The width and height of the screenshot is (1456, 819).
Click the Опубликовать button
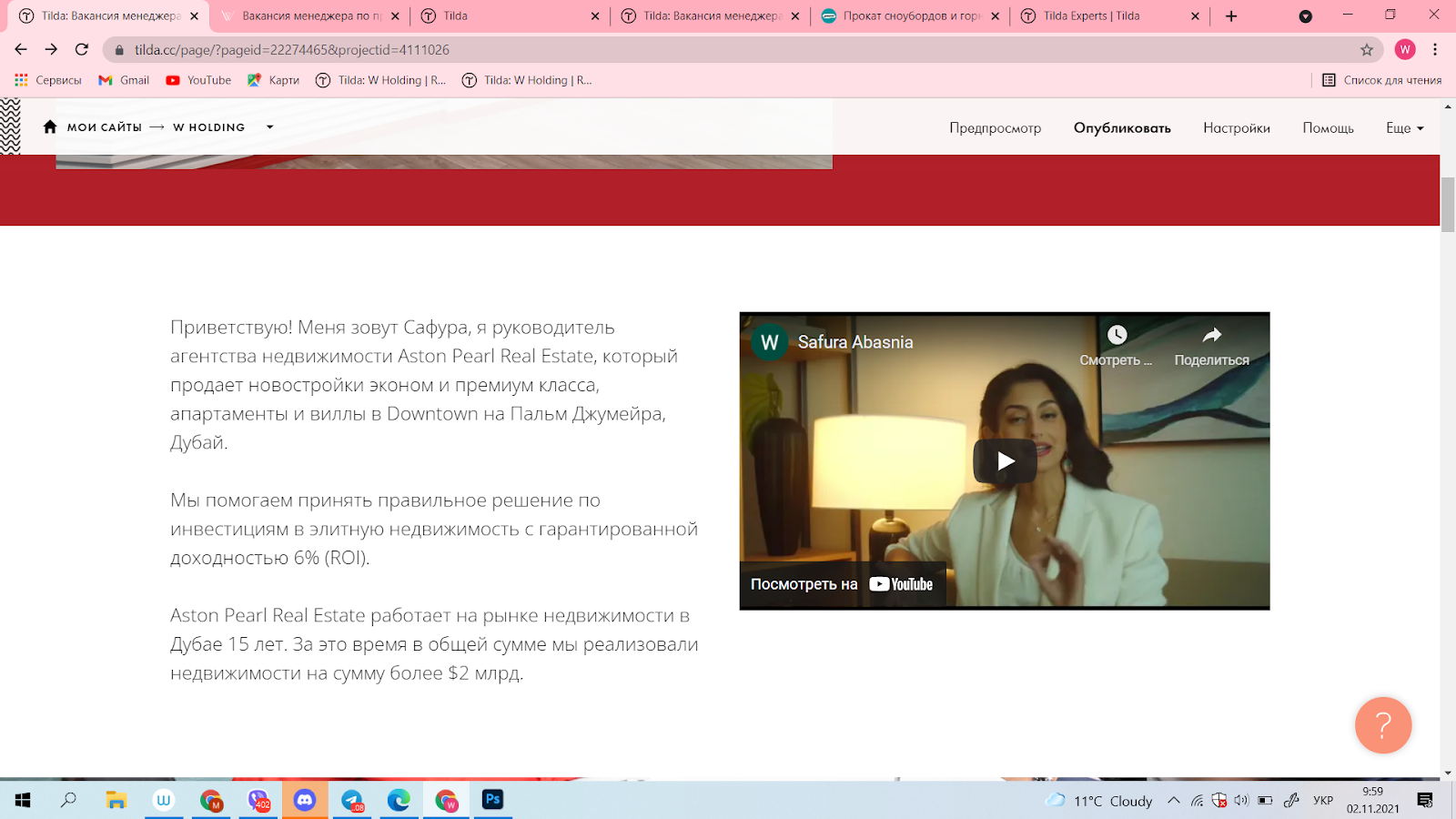pyautogui.click(x=1122, y=128)
